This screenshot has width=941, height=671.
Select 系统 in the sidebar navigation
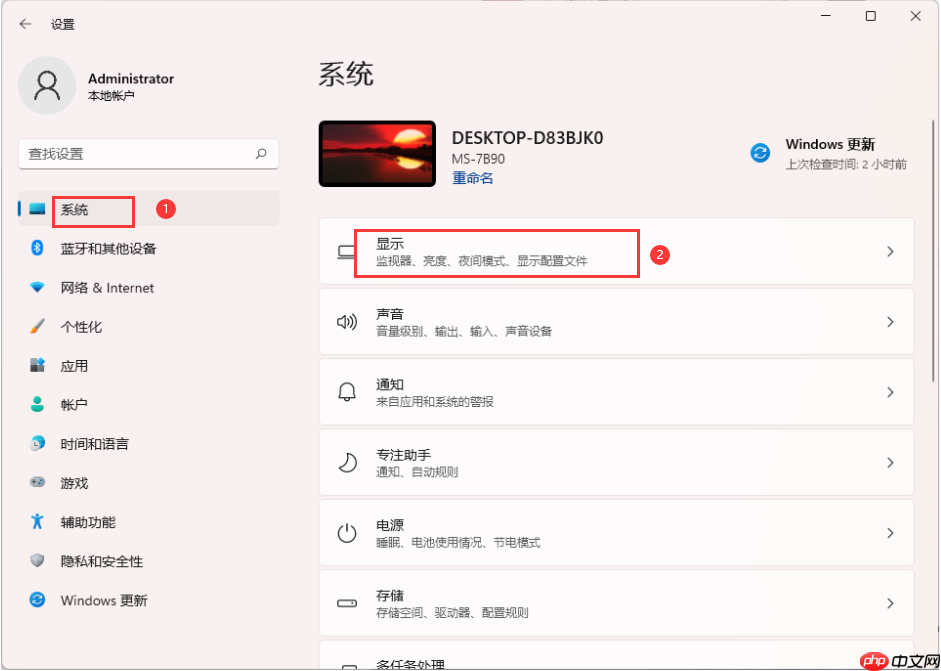click(92, 211)
